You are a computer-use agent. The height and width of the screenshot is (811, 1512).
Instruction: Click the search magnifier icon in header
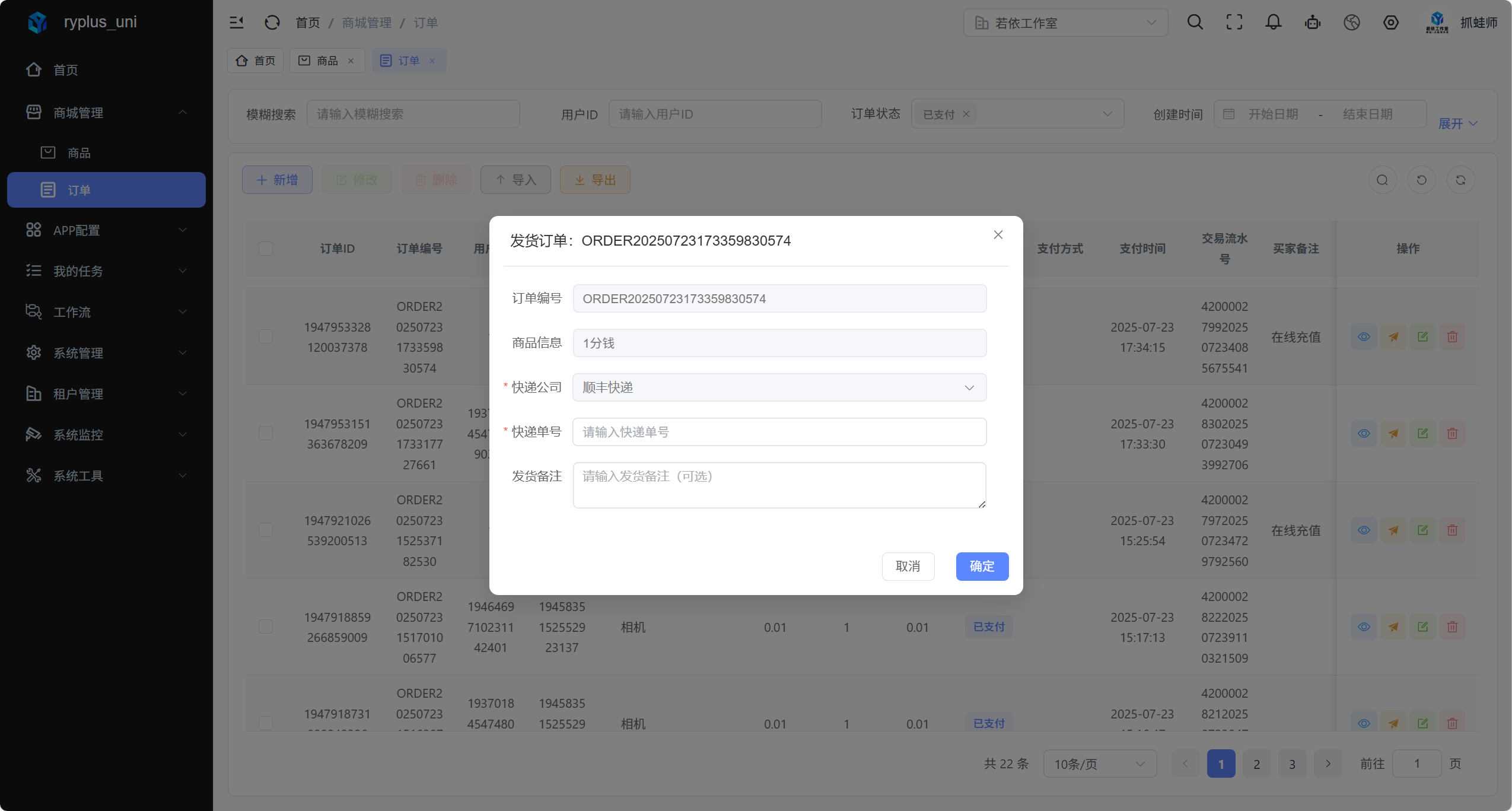1195,23
